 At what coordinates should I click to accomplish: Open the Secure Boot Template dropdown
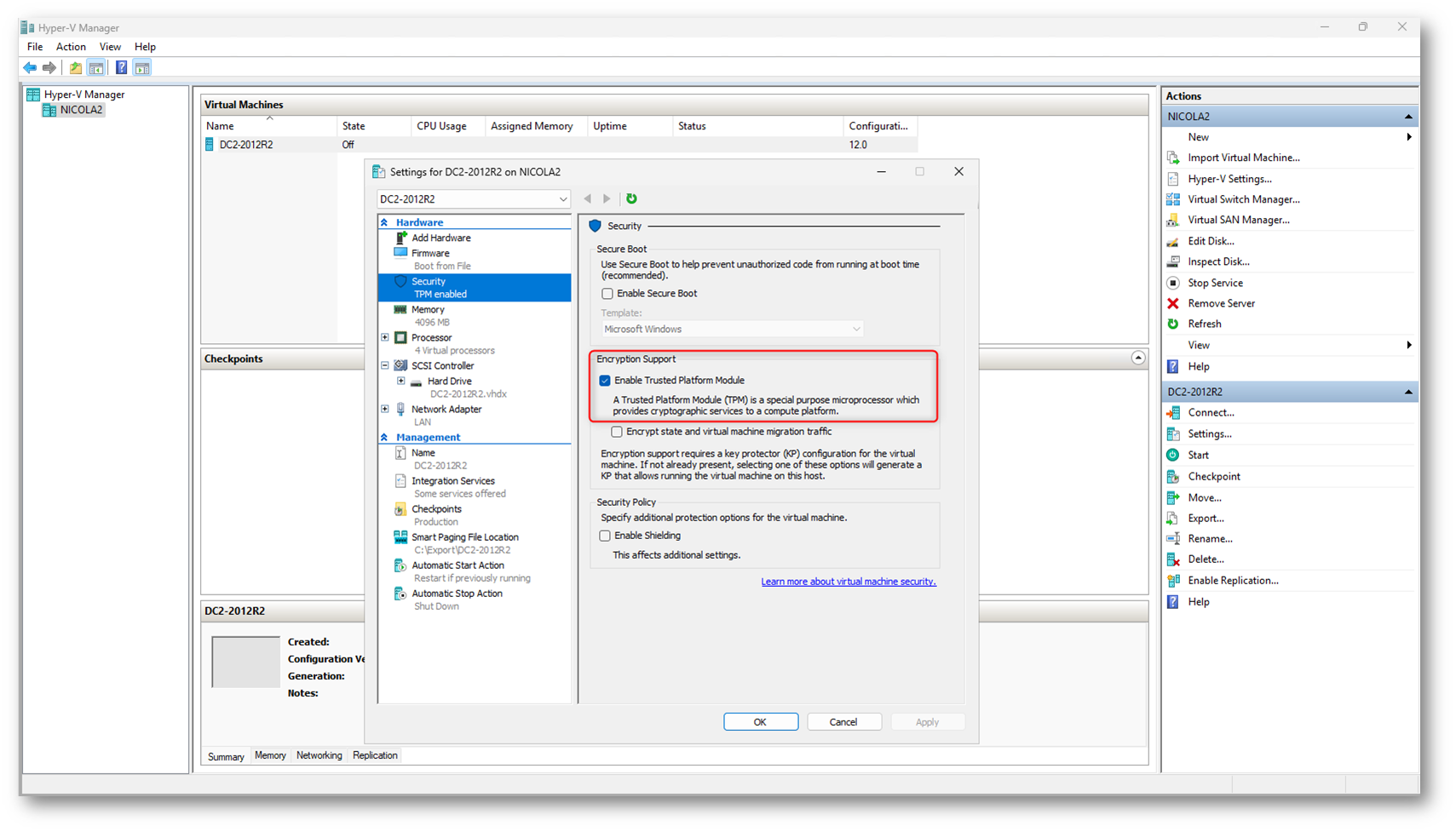coord(732,329)
